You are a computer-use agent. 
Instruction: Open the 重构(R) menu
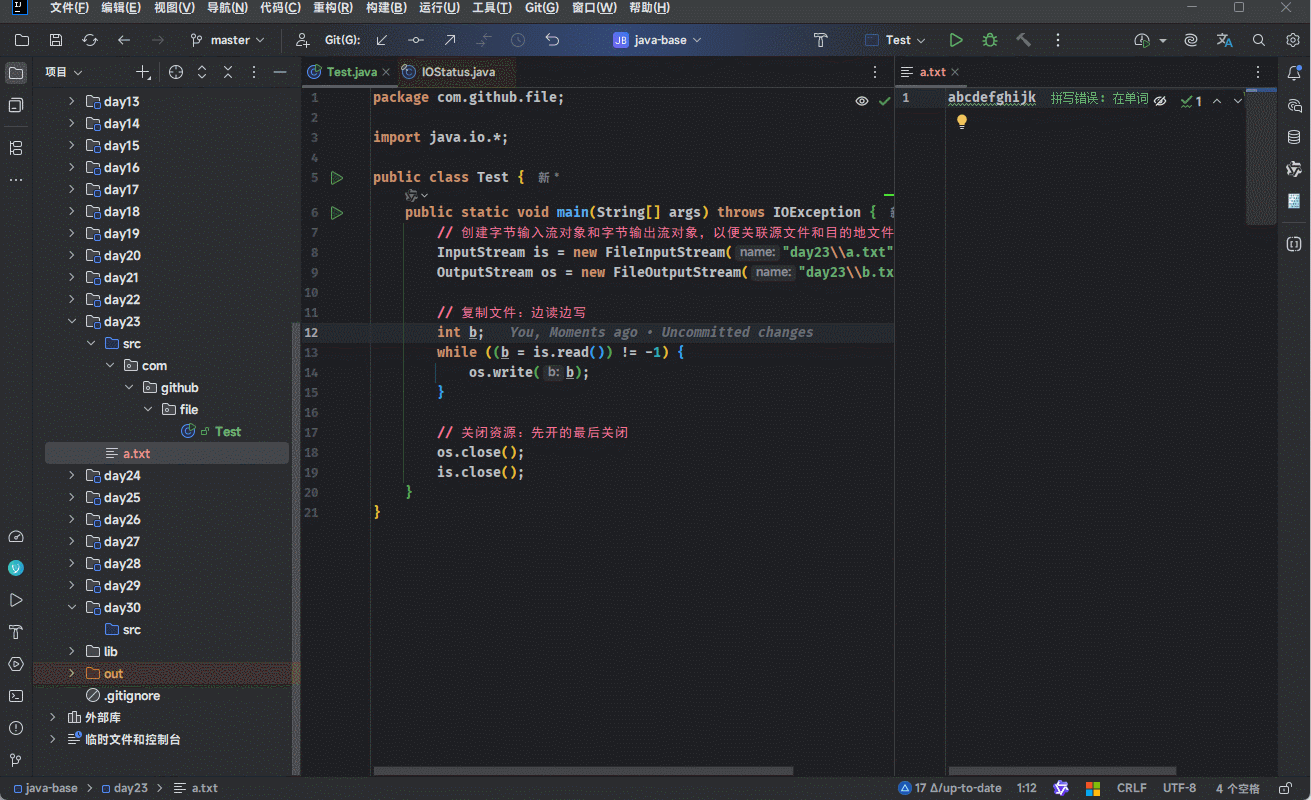coord(332,8)
